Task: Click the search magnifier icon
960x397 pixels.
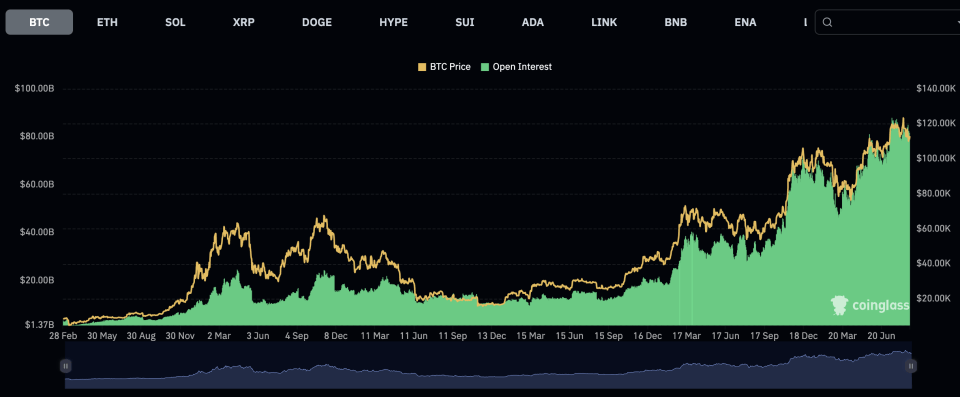Action: tap(827, 23)
